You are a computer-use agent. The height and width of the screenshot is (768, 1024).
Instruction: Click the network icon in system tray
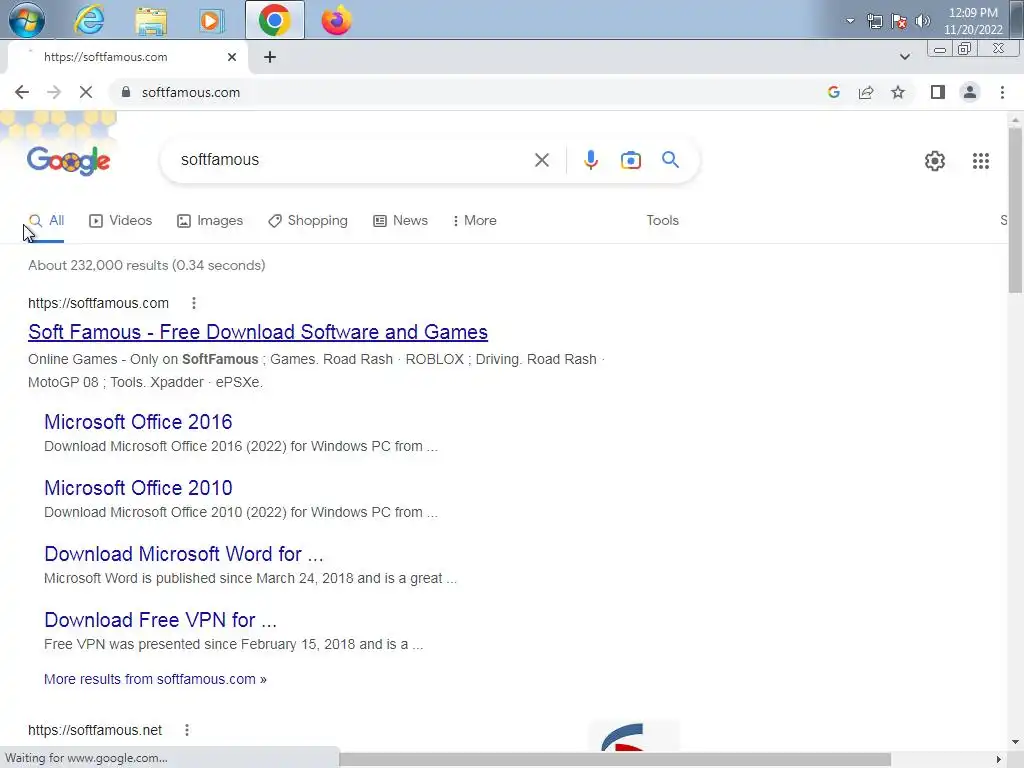pos(874,21)
